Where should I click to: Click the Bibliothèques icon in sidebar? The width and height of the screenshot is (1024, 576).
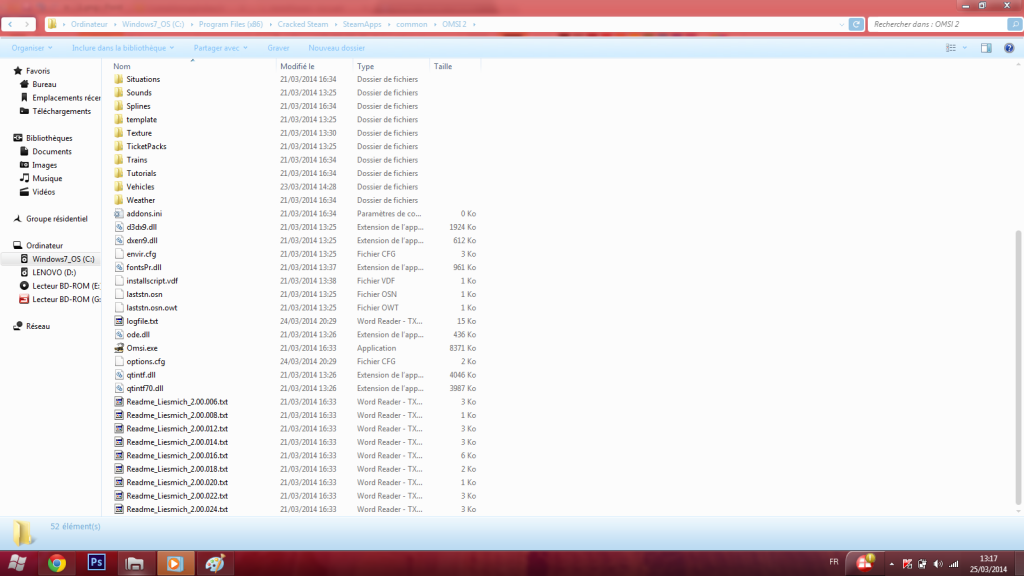pos(18,138)
